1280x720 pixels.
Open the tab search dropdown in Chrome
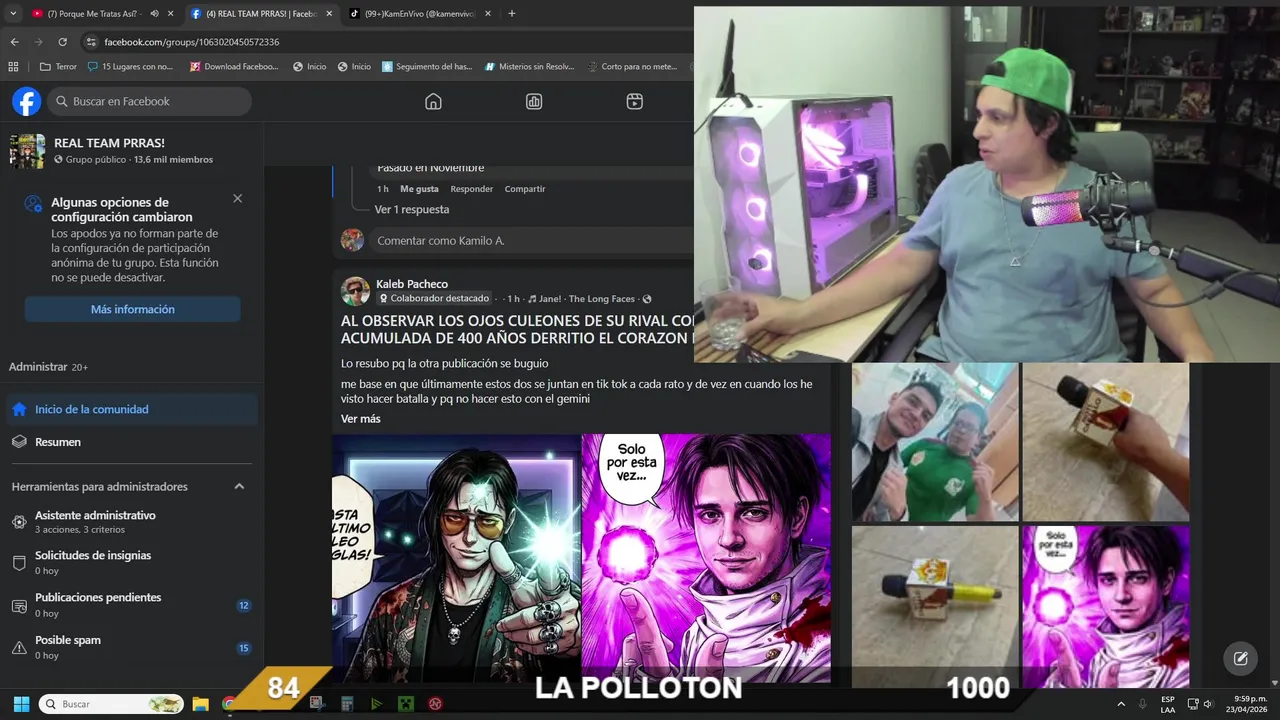14,14
